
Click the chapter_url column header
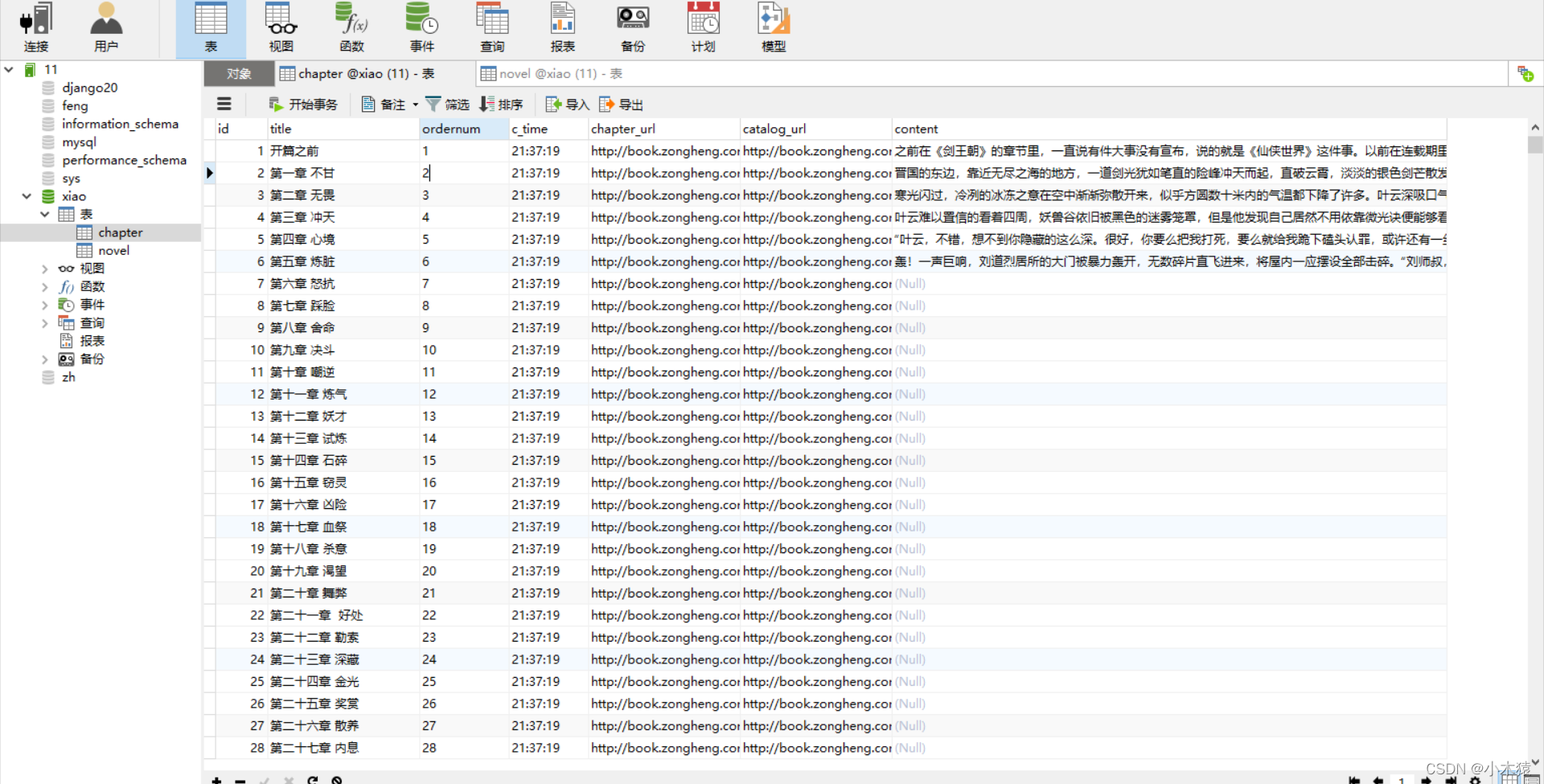point(664,129)
